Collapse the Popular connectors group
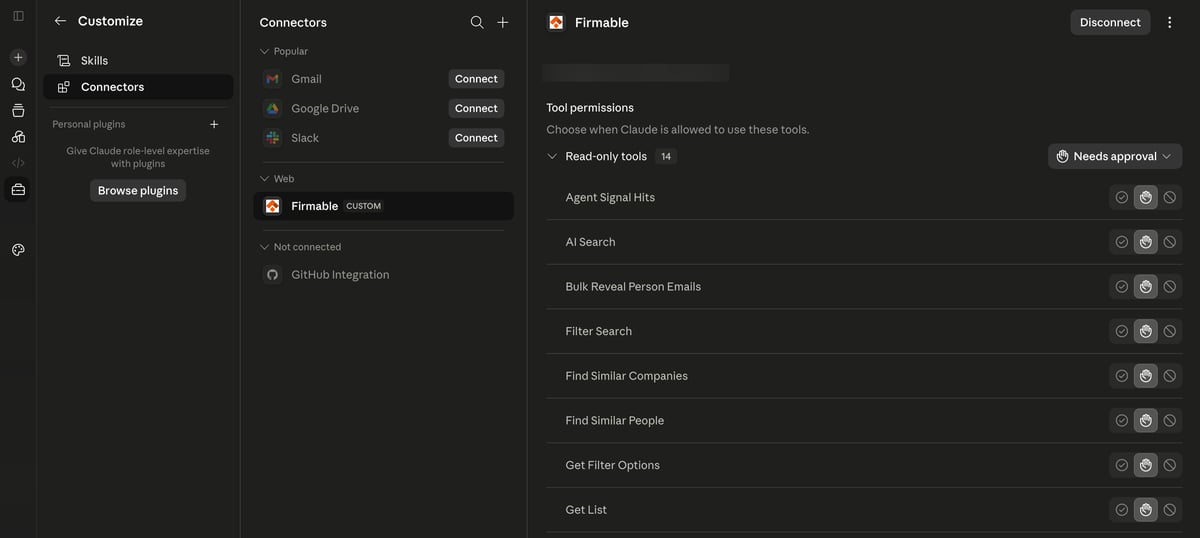 click(x=265, y=51)
